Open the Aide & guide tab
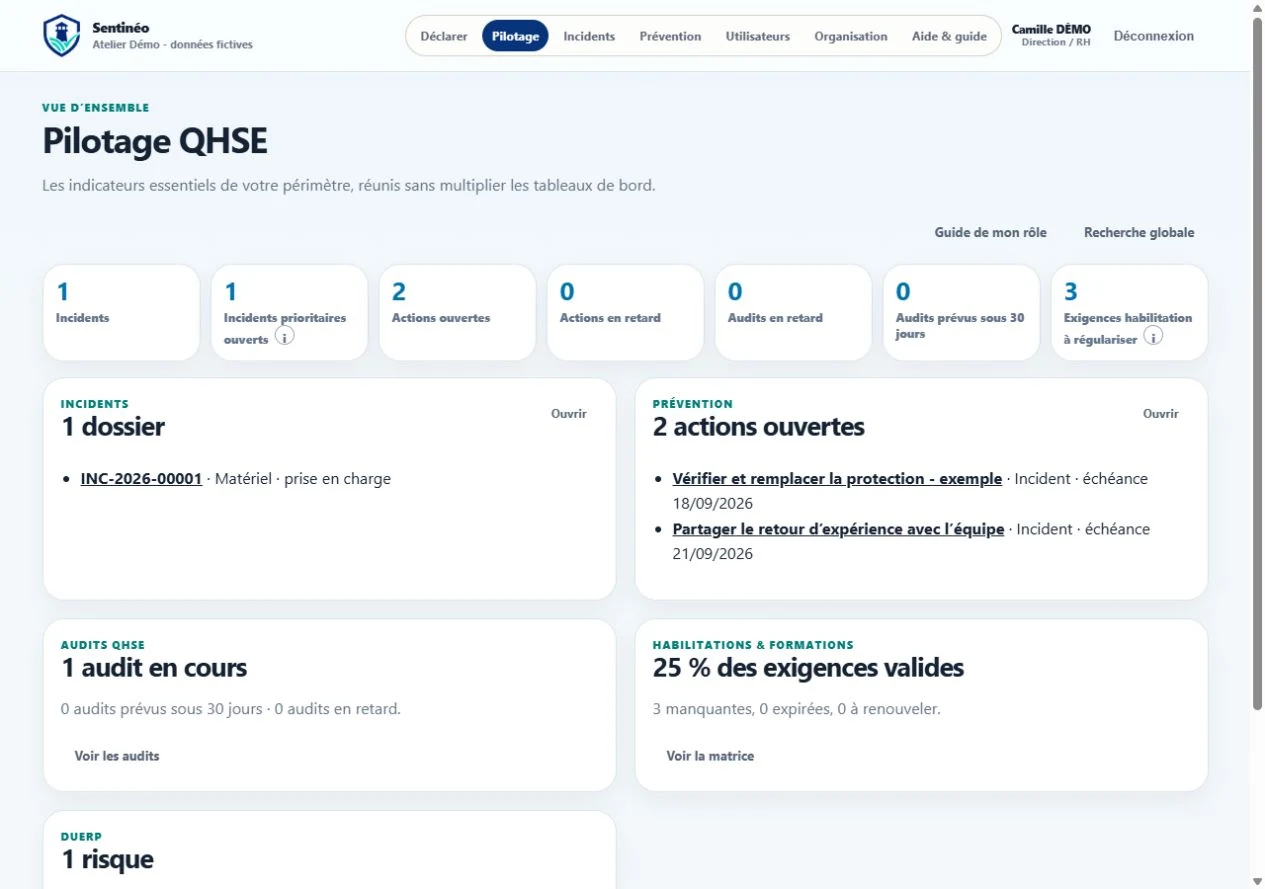 [x=949, y=36]
